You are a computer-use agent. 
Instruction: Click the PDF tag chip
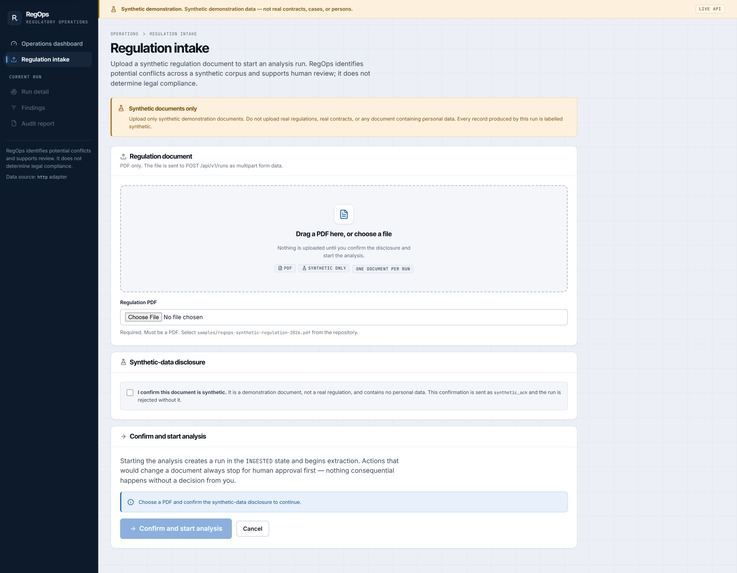[x=285, y=268]
